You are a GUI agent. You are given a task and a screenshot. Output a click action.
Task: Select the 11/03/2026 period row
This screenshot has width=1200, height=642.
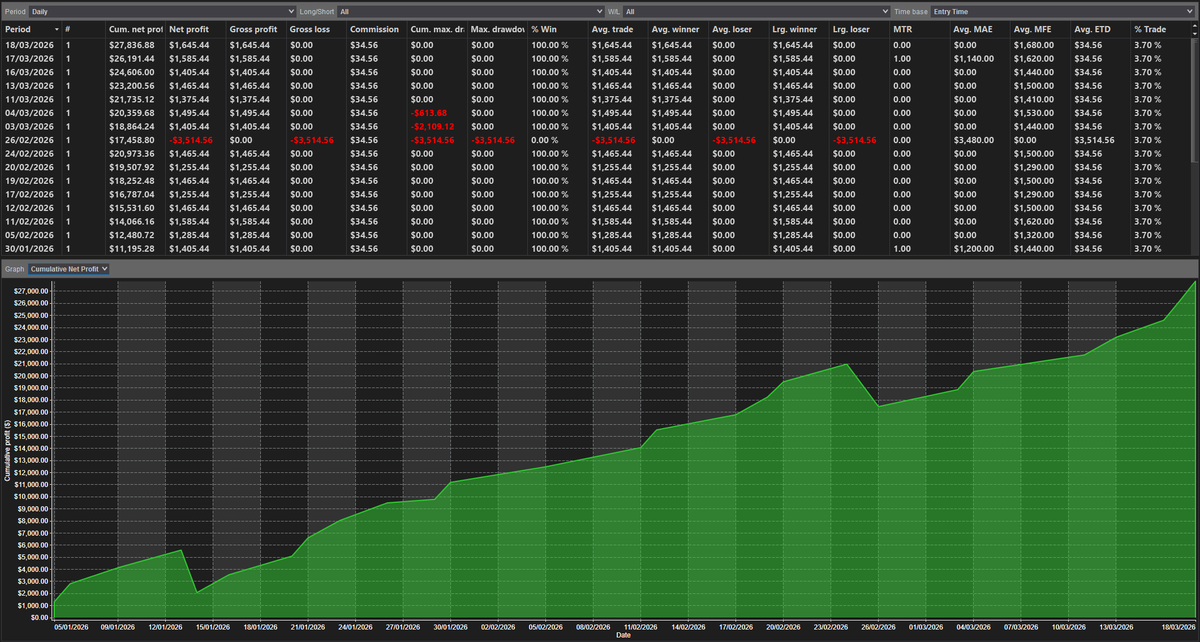coord(596,99)
